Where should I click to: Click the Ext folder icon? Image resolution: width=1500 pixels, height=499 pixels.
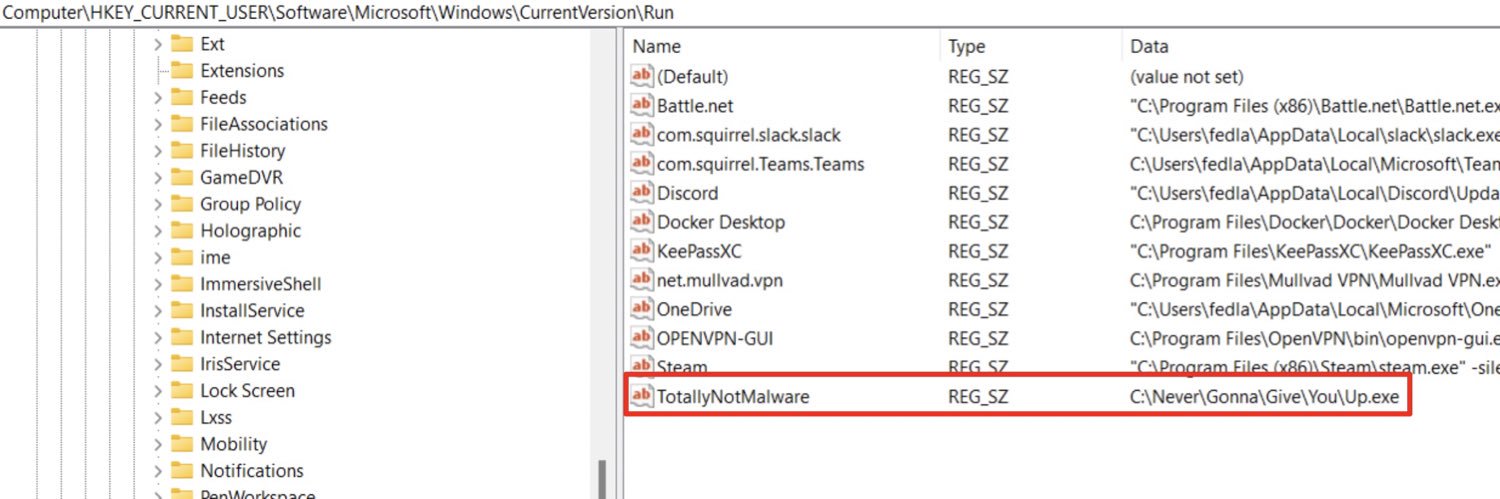pyautogui.click(x=181, y=44)
